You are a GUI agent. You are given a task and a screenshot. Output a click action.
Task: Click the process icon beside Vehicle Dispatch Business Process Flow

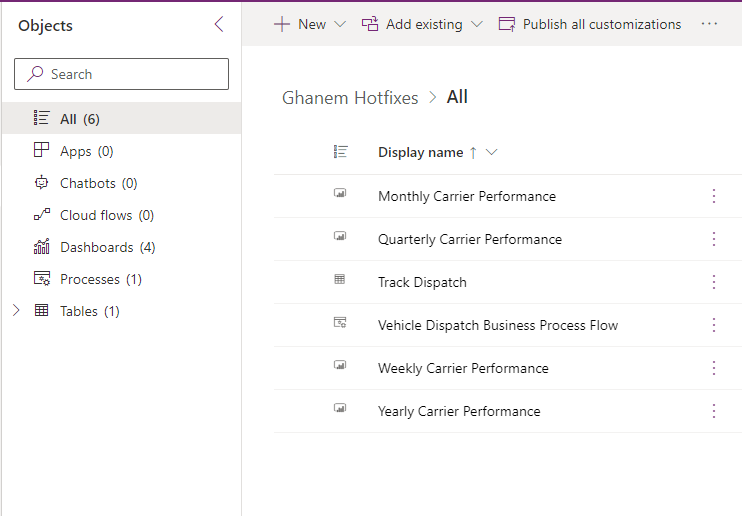pyautogui.click(x=340, y=324)
